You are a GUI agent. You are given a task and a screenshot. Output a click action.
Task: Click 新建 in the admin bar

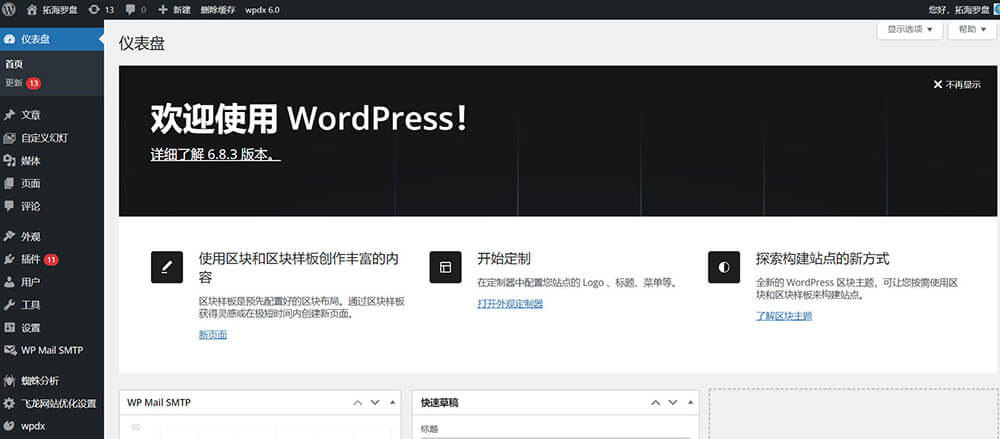[174, 9]
